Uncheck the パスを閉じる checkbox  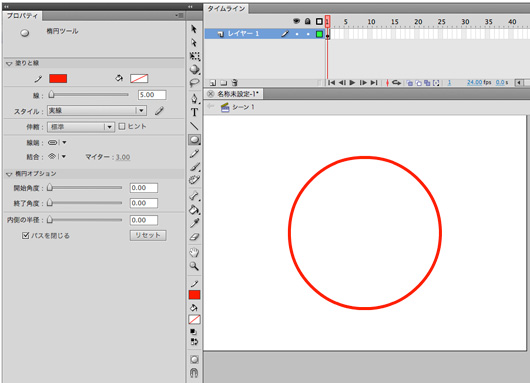[x=25, y=236]
